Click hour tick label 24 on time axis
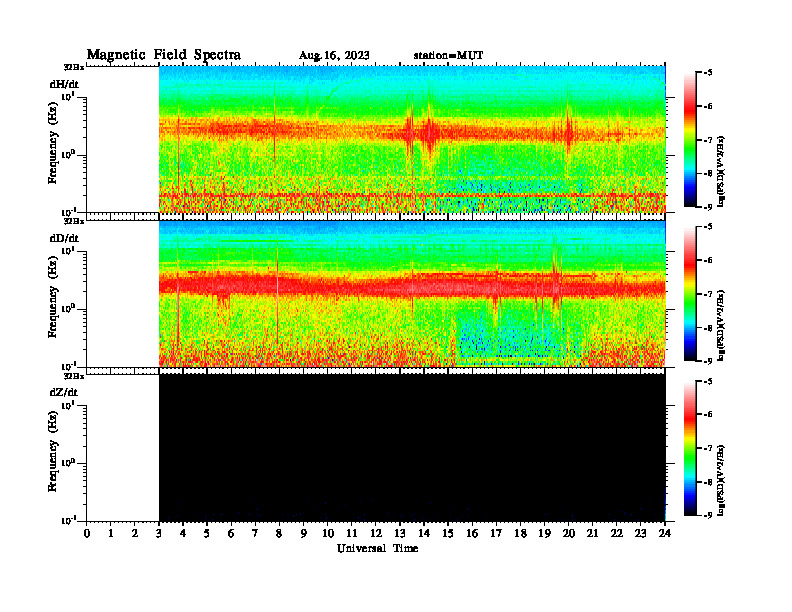Viewport: 792px width, 612px height. (665, 534)
